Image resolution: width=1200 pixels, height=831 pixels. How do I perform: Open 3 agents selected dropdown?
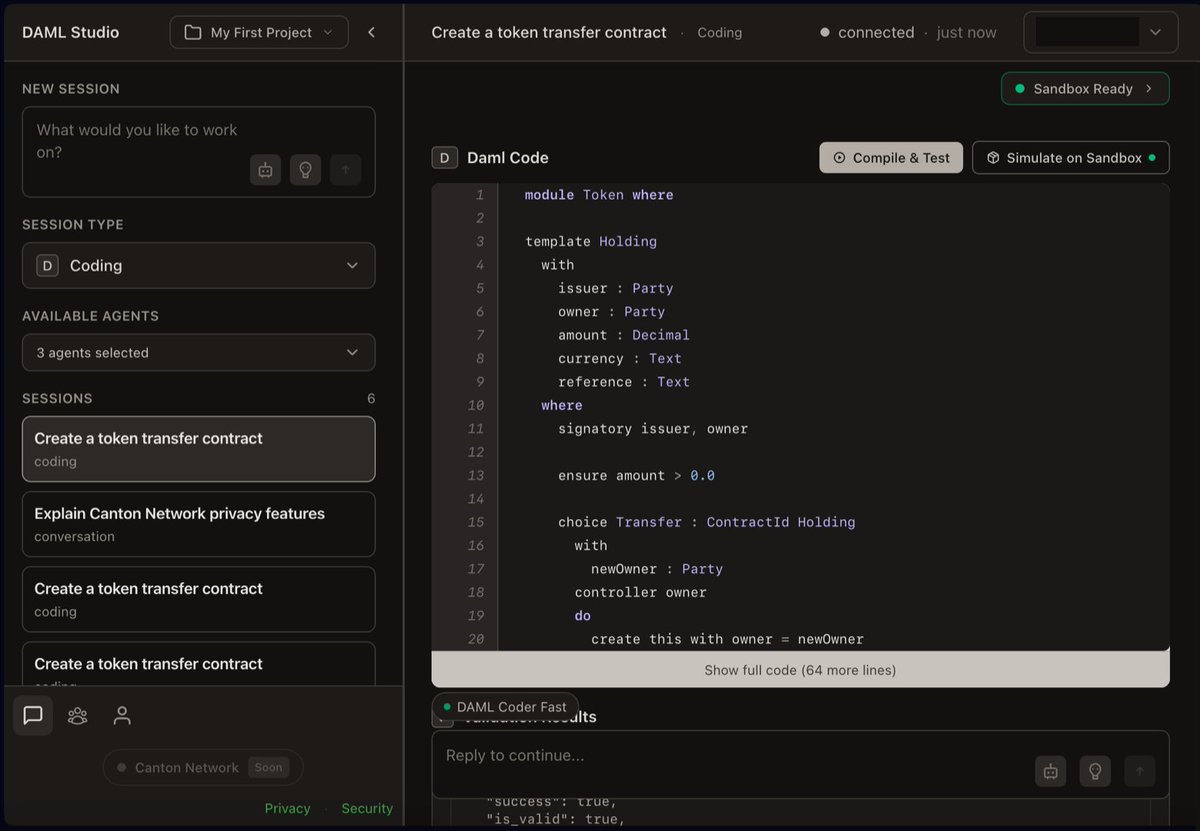coord(199,352)
